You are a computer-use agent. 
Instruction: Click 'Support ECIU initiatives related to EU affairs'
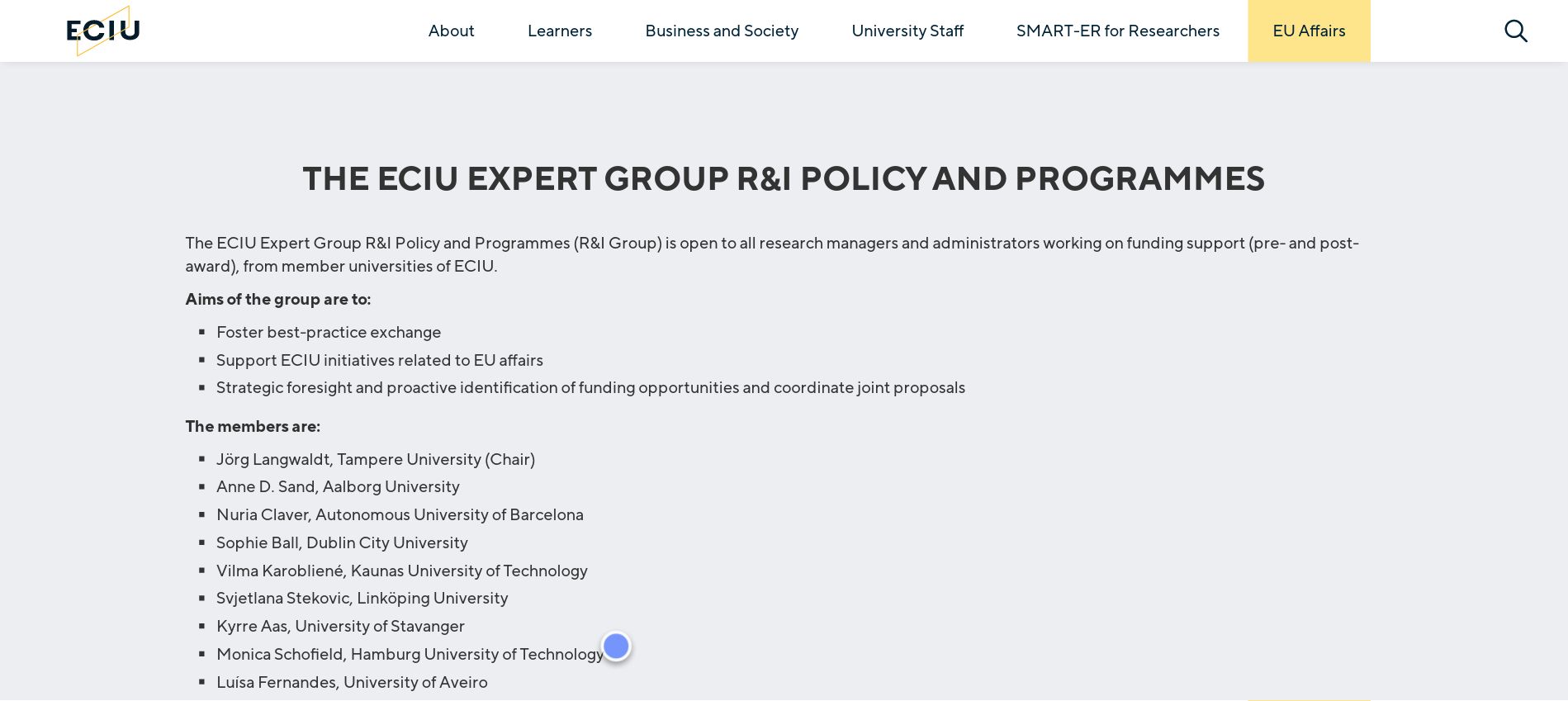380,360
